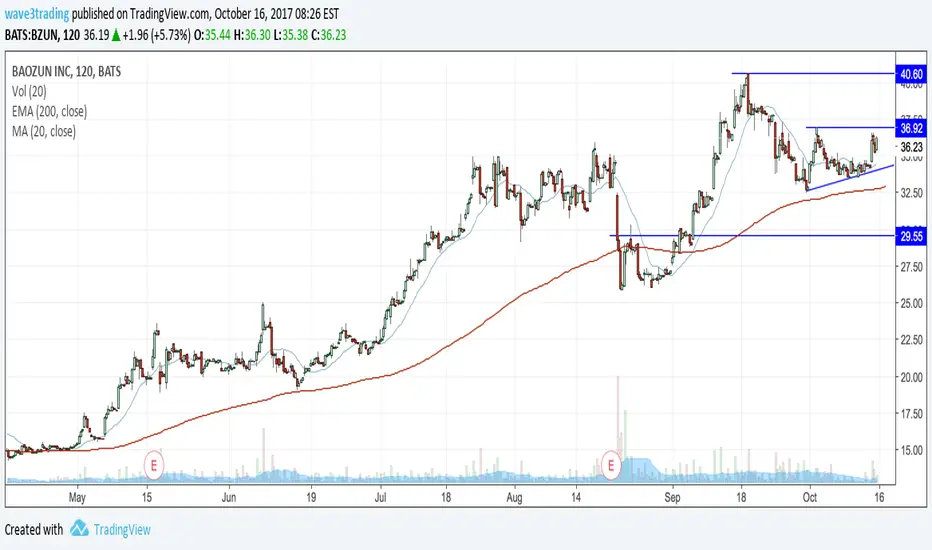Click the 27.50 price axis label
The image size is (932, 550).
coord(911,267)
